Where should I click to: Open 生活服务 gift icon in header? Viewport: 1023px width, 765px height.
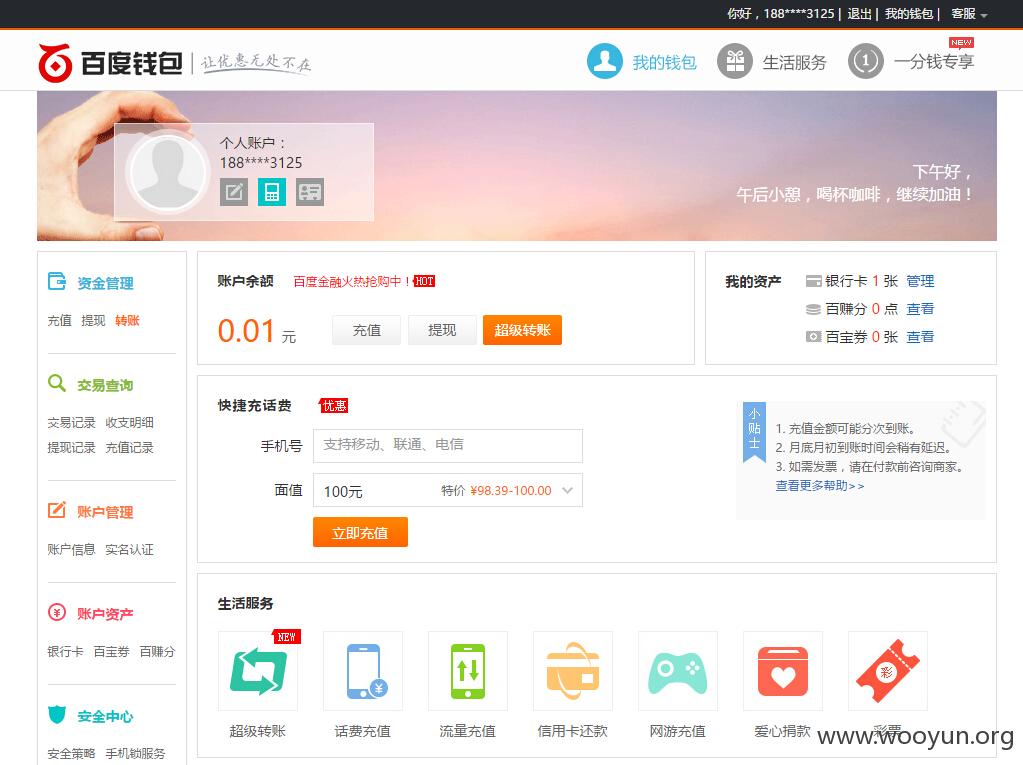(x=735, y=61)
